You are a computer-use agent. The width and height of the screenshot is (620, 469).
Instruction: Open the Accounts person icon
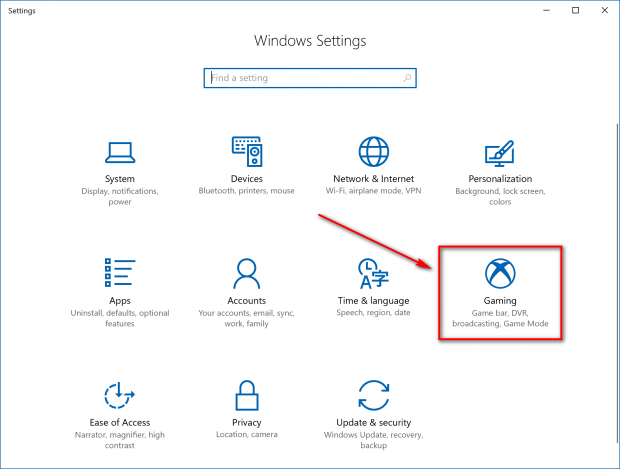(x=247, y=273)
